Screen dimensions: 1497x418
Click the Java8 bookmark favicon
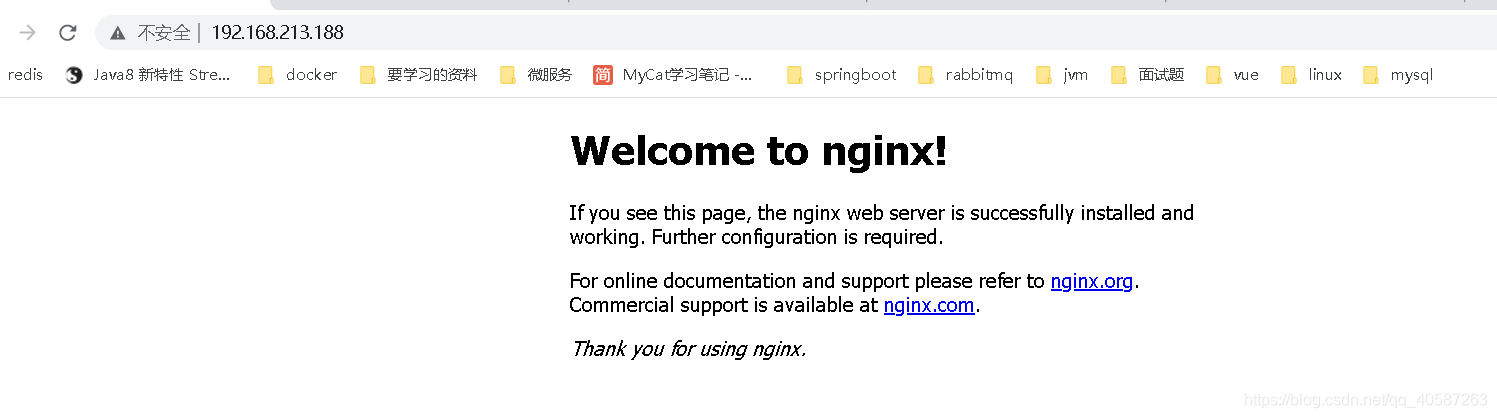74,74
